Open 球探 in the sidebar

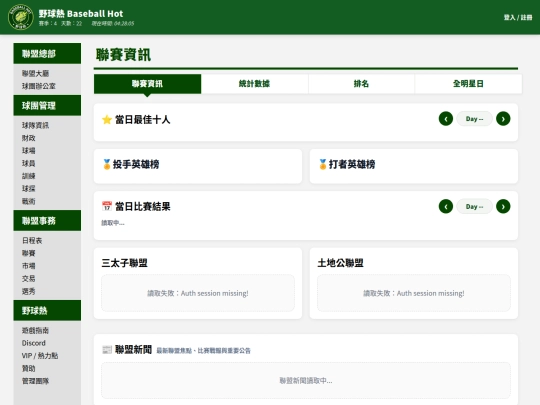point(29,189)
